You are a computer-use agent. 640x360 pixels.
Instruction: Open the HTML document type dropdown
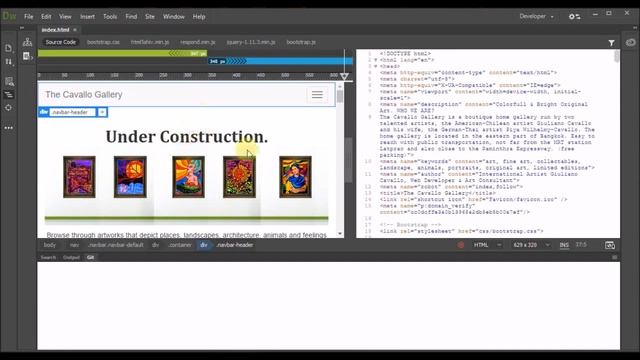487,245
